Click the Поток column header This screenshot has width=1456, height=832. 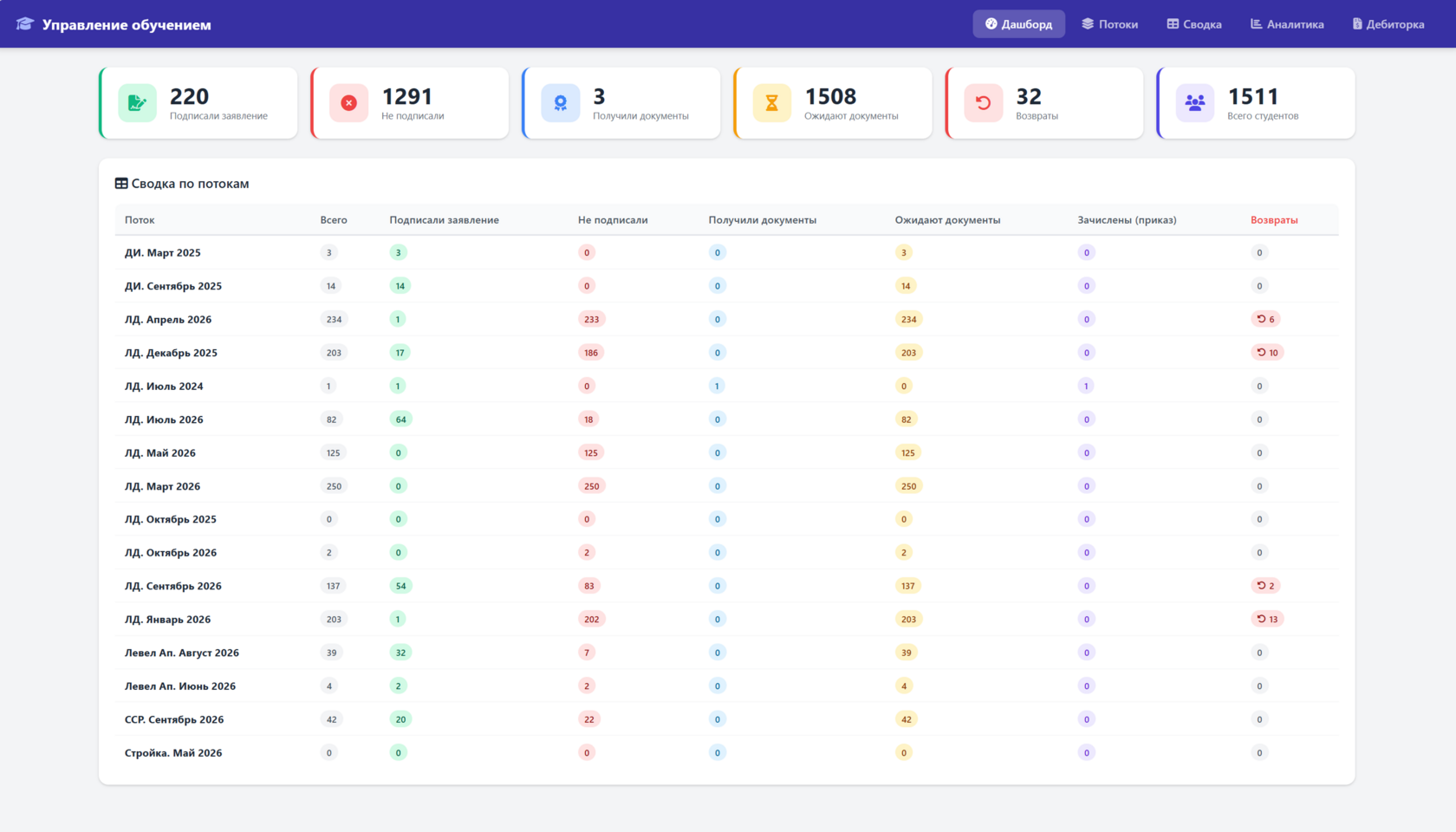pos(140,220)
